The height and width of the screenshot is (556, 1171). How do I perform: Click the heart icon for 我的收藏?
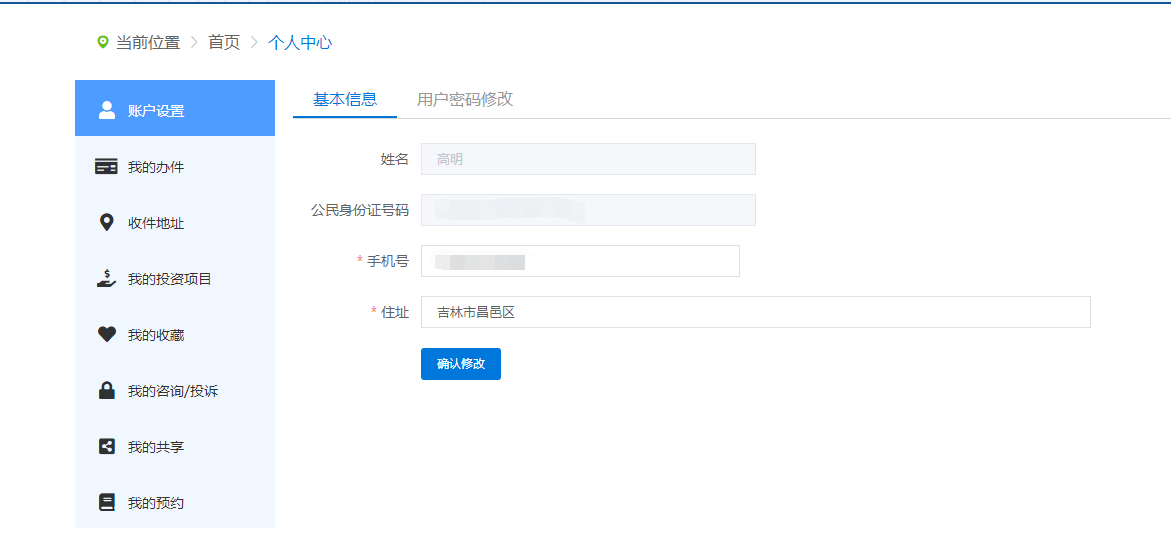pyautogui.click(x=107, y=335)
